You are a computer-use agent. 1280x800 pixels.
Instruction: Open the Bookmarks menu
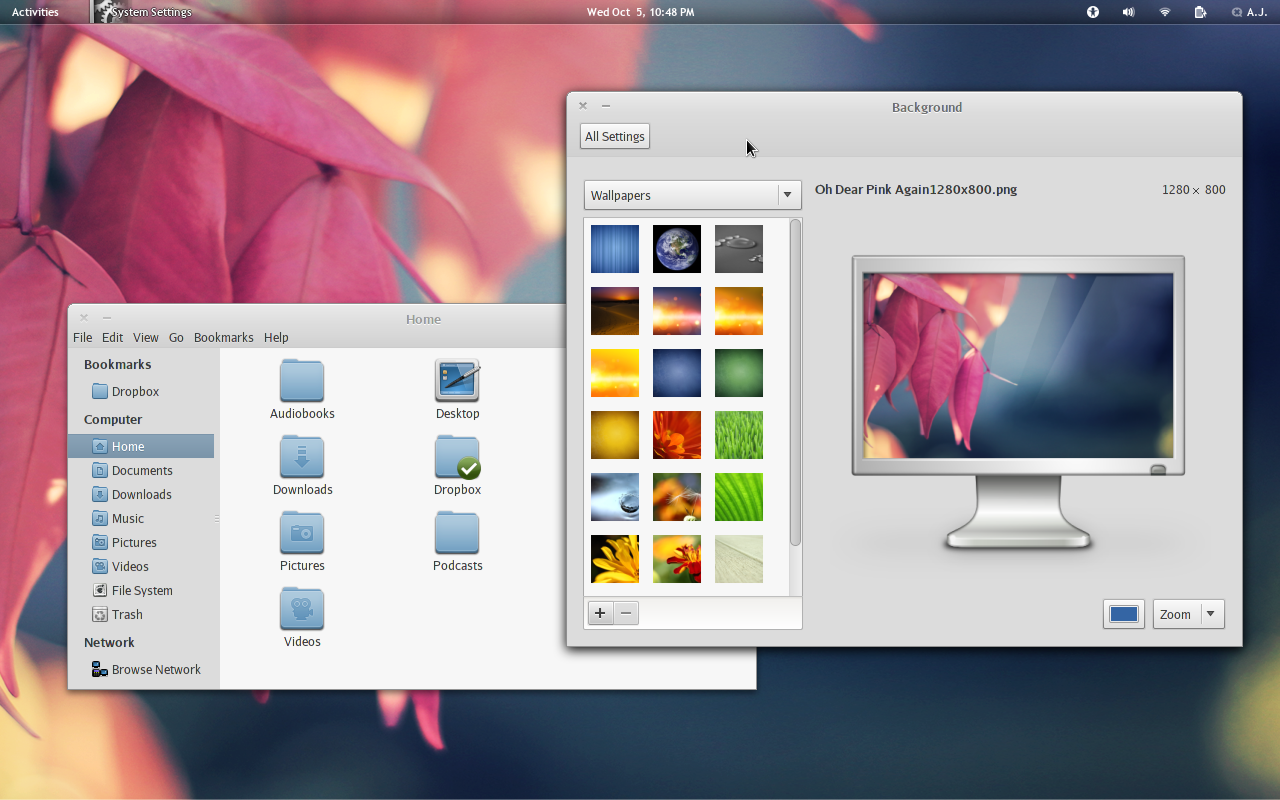click(x=224, y=337)
